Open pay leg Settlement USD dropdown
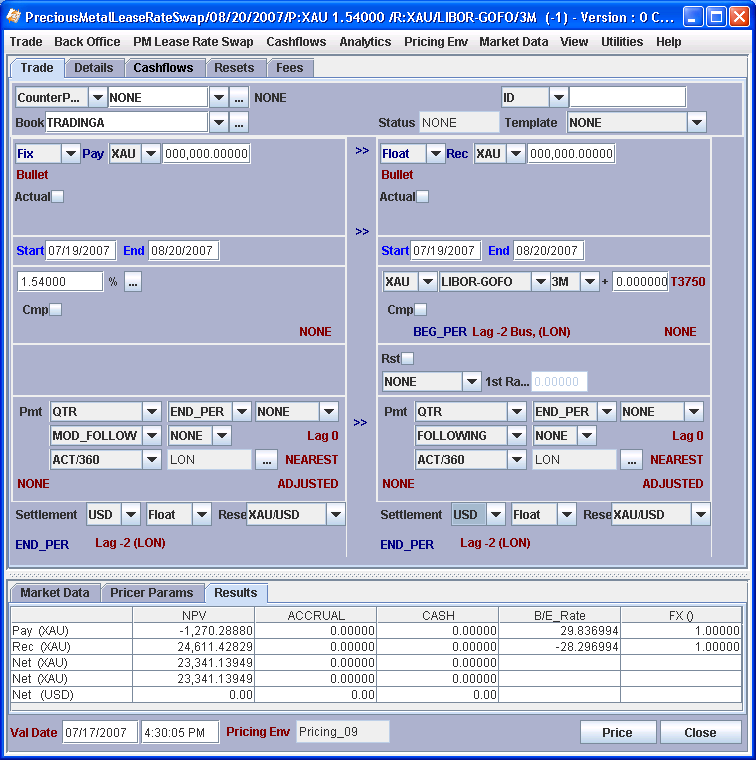This screenshot has height=760, width=756. [x=130, y=515]
